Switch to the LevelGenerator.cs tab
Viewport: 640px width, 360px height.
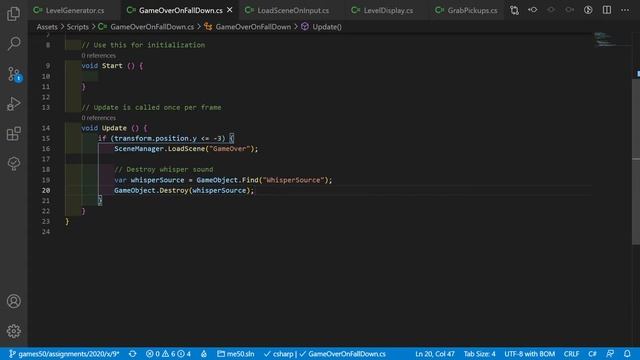pos(75,10)
